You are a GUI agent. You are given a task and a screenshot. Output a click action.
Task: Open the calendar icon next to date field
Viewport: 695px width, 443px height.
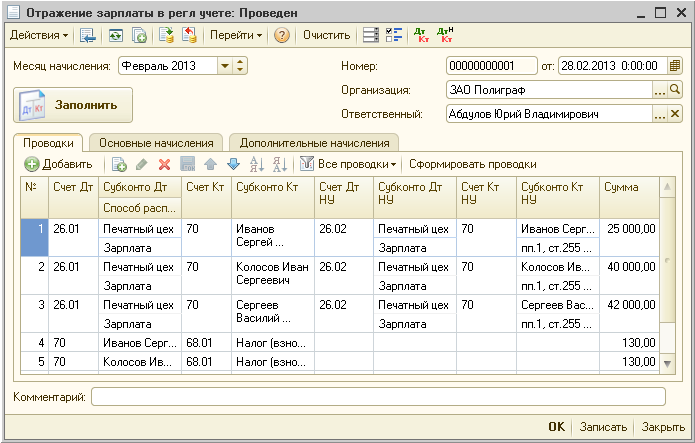(675, 66)
